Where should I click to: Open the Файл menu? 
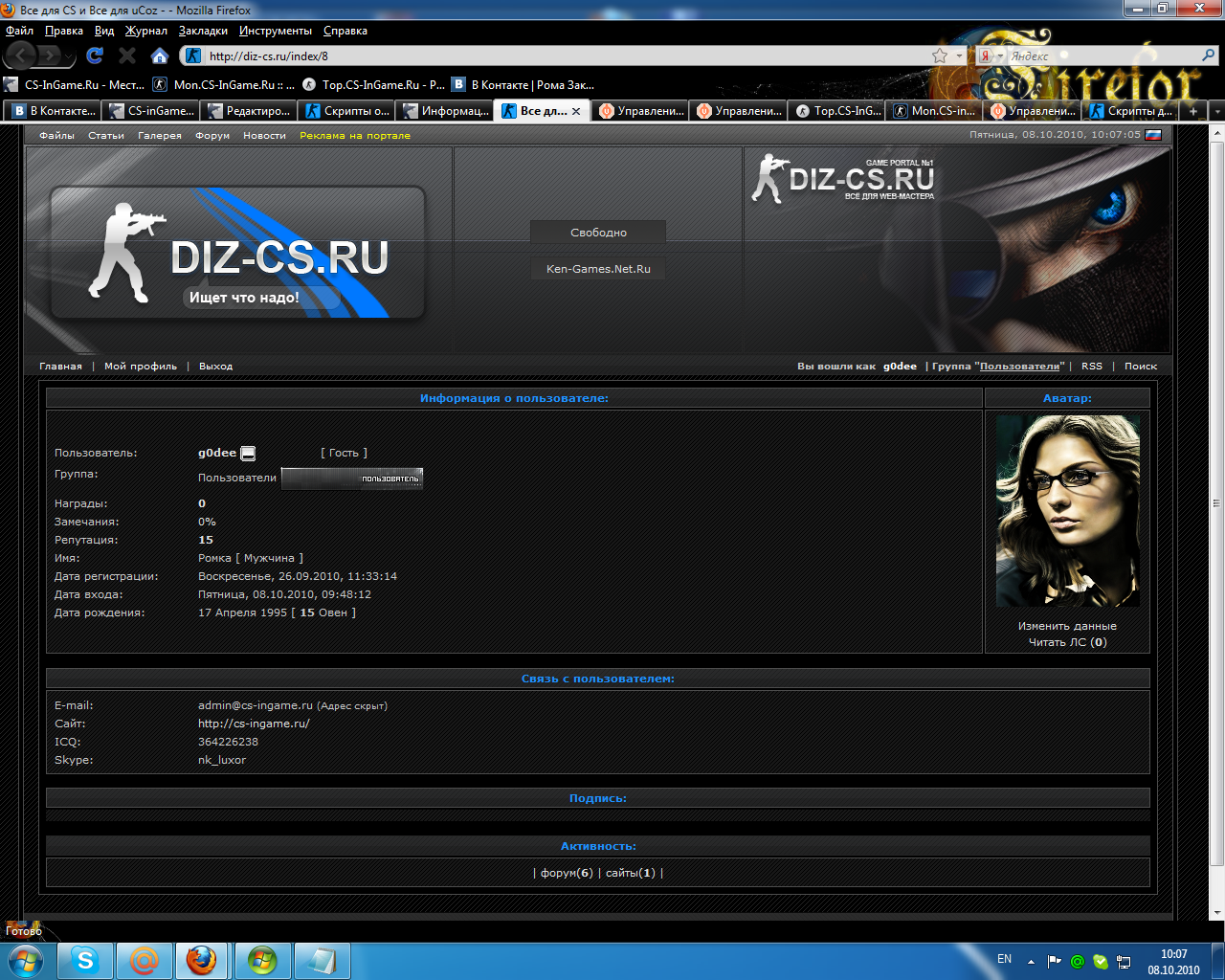(19, 31)
